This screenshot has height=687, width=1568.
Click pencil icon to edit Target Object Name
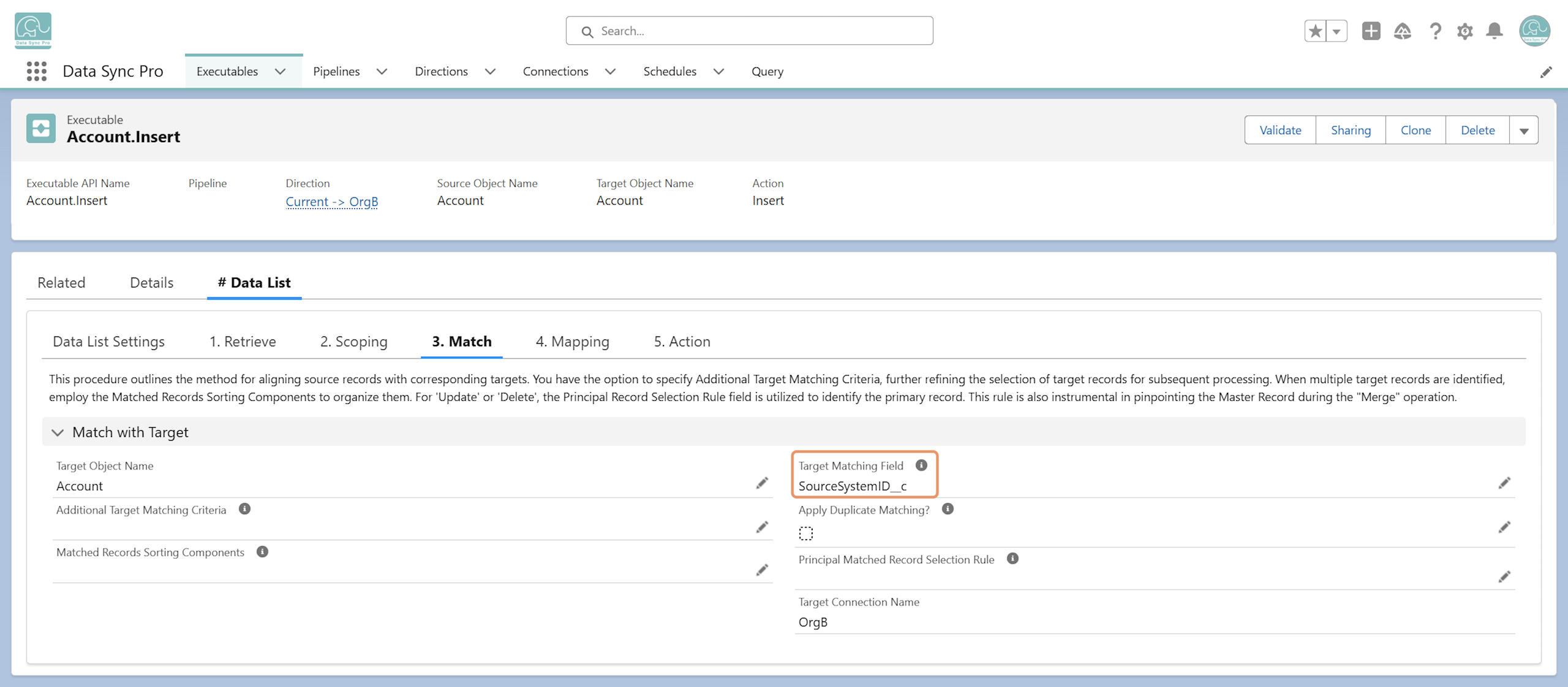762,483
